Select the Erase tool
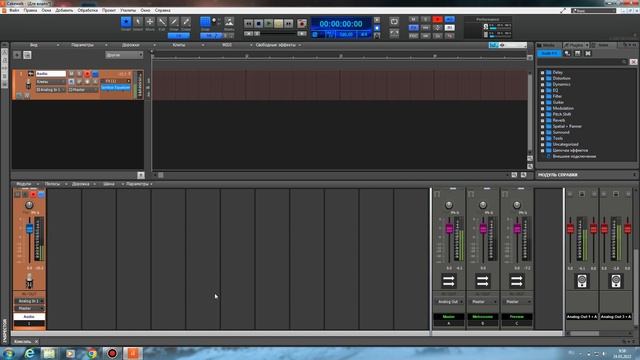Viewport: 640px width, 360px height. pos(186,22)
